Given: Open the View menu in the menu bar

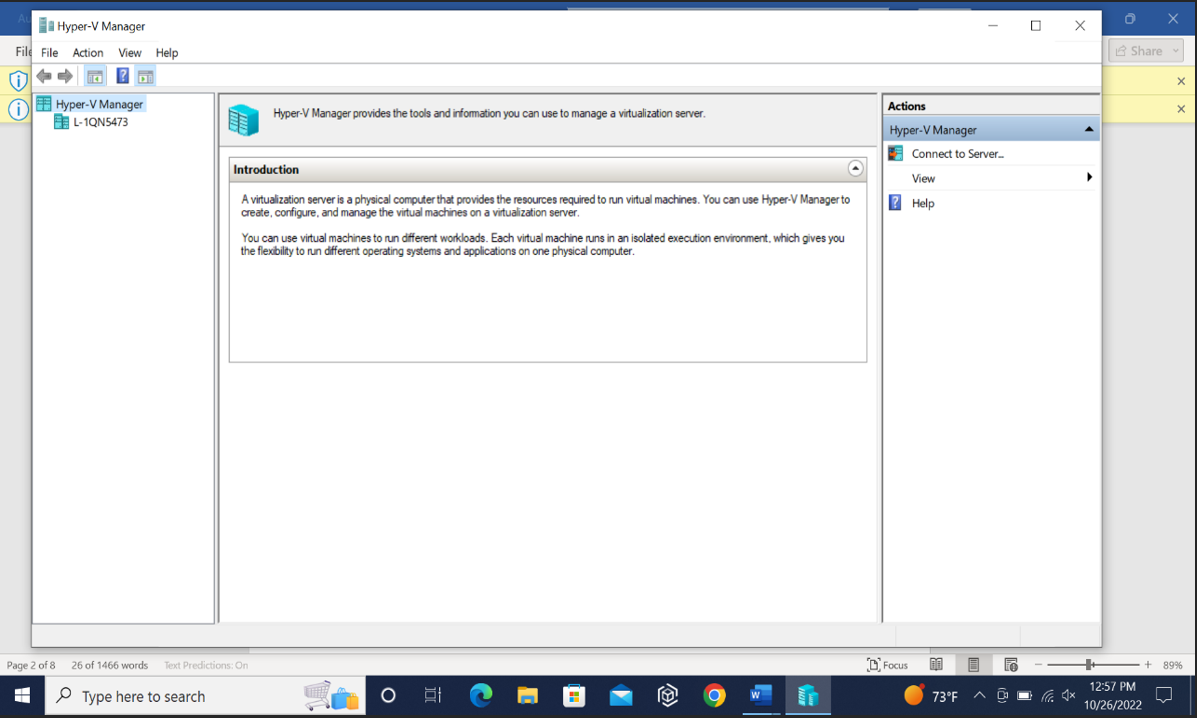Looking at the screenshot, I should pos(130,53).
